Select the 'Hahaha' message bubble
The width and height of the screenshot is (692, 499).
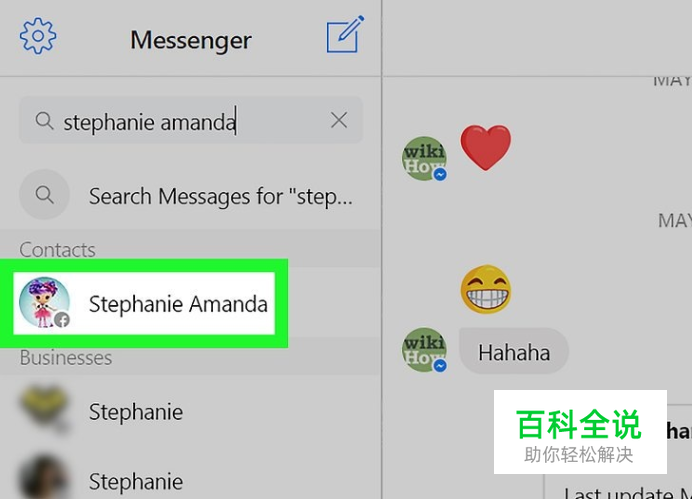[514, 352]
